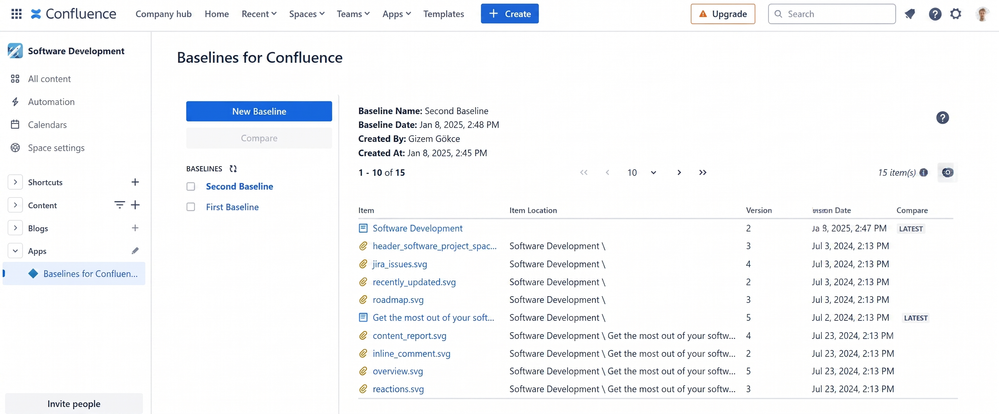Click the Compare button
This screenshot has width=999, height=414.
(x=259, y=138)
